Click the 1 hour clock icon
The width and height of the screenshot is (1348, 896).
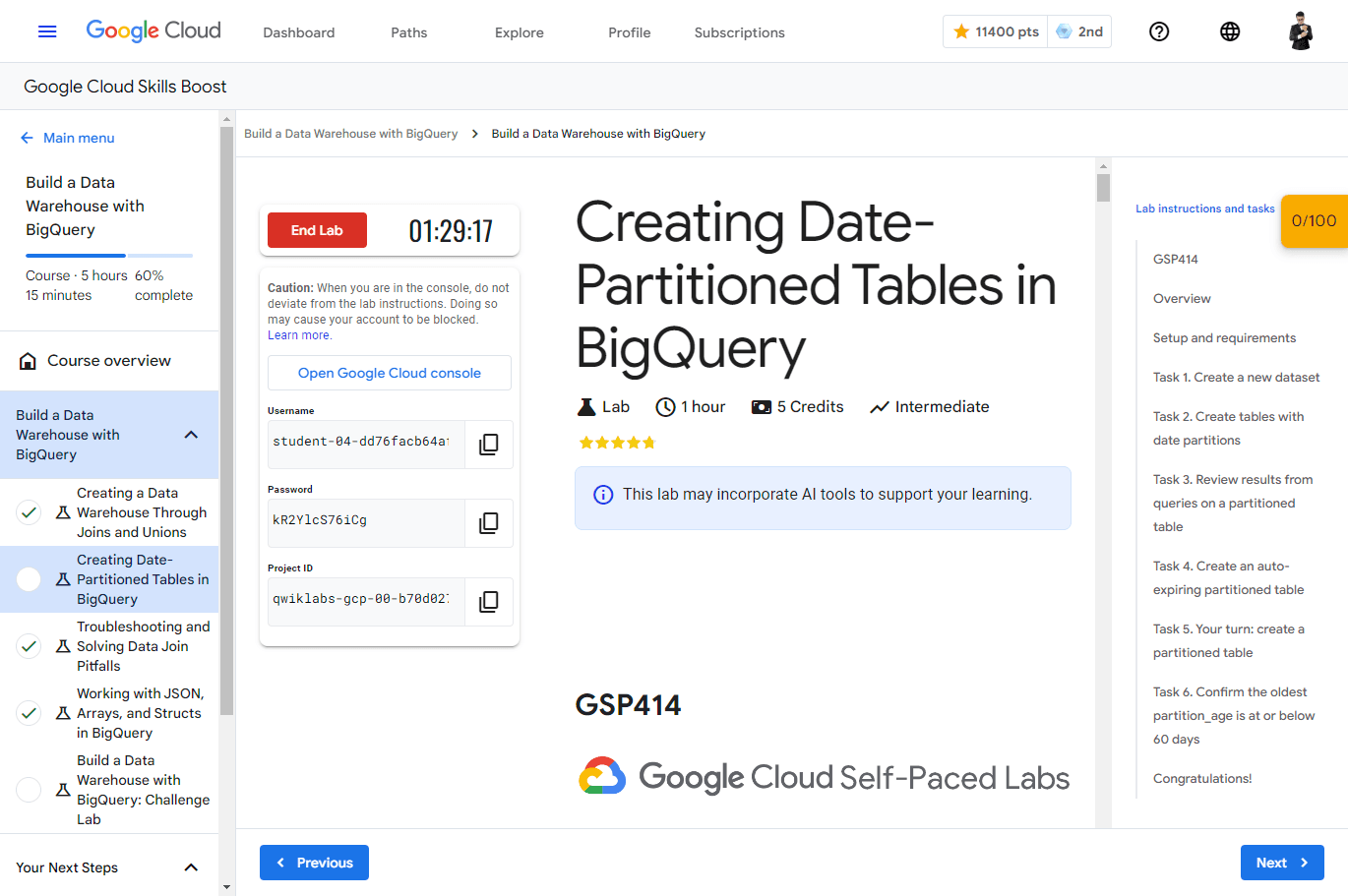point(665,407)
